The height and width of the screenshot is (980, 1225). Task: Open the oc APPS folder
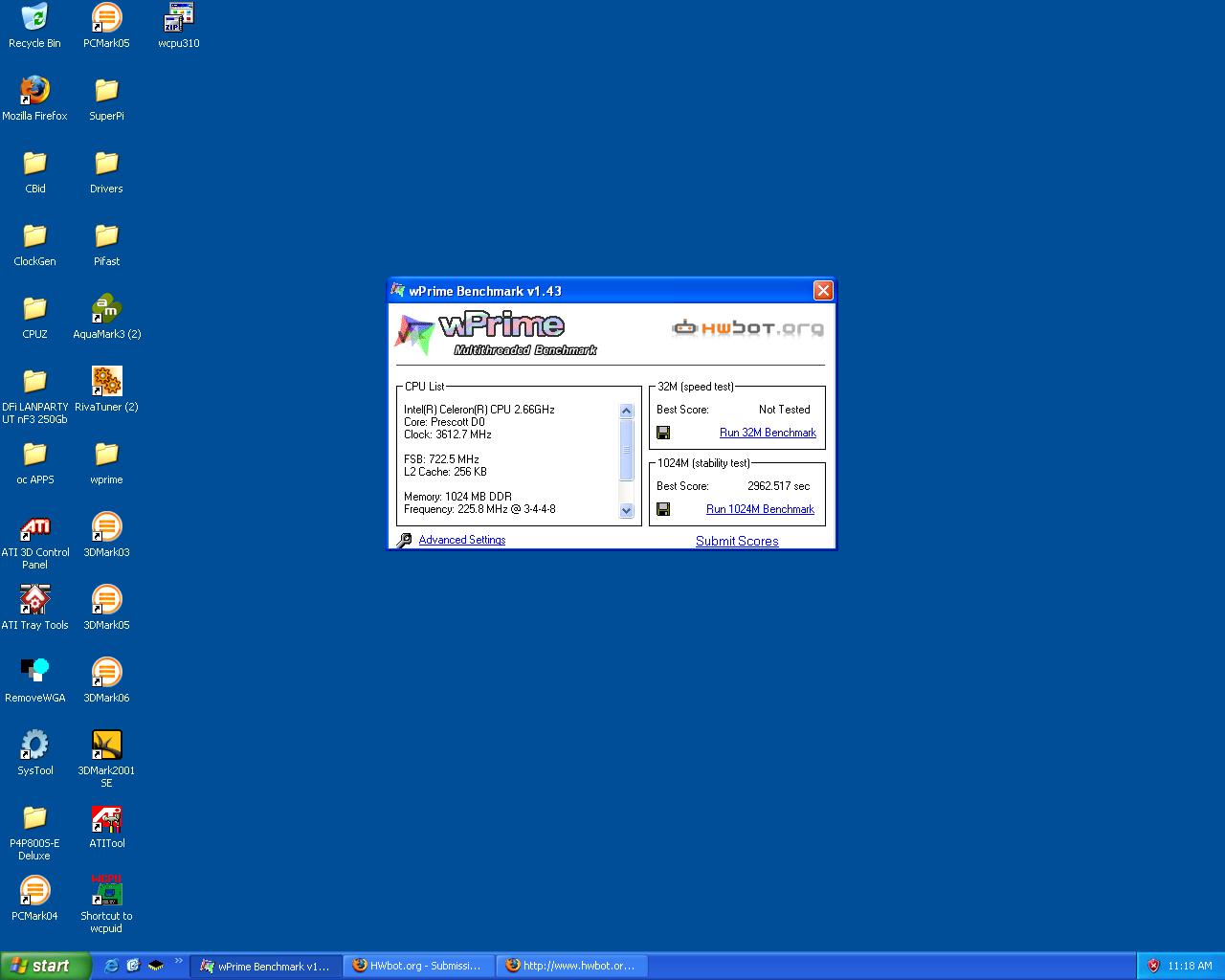pyautogui.click(x=34, y=463)
